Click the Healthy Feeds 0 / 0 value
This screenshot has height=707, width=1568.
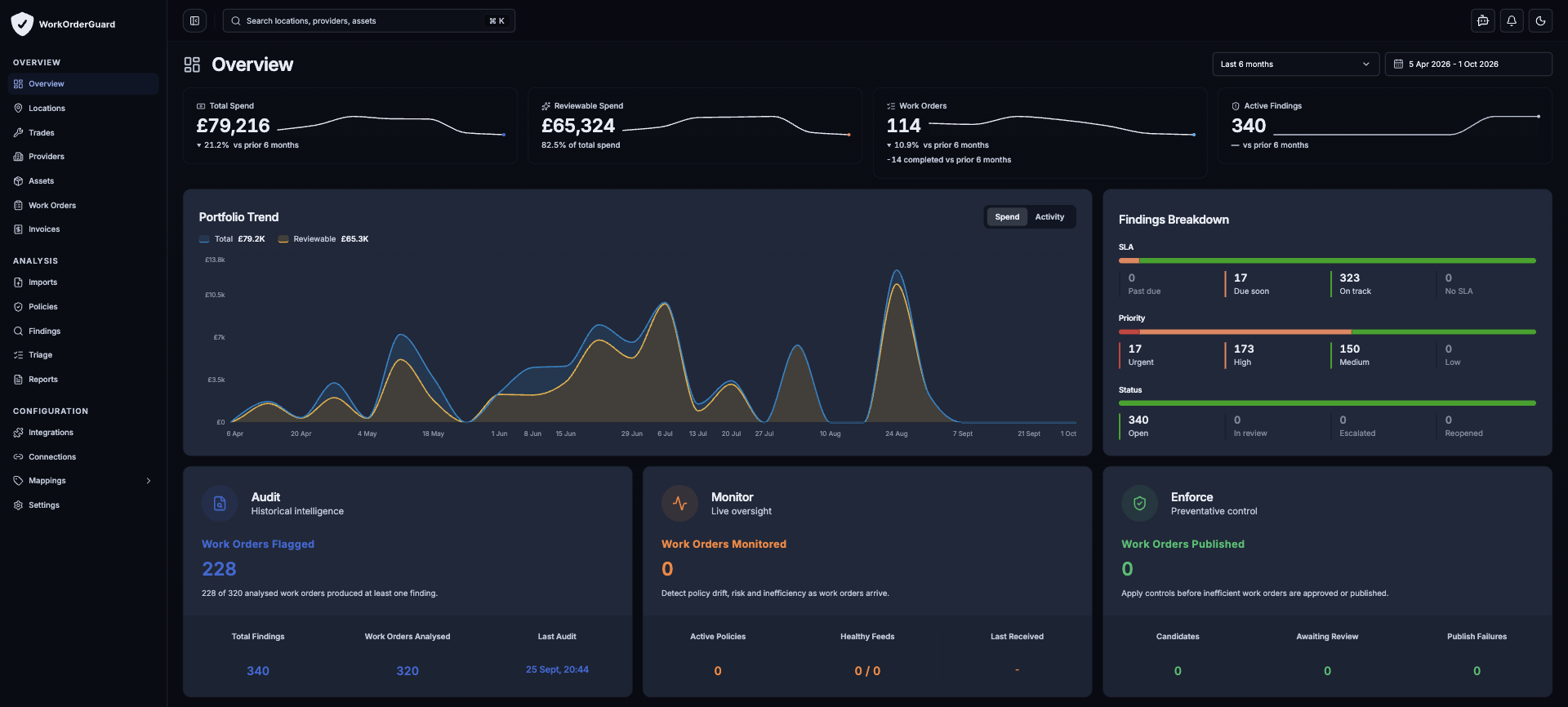867,671
